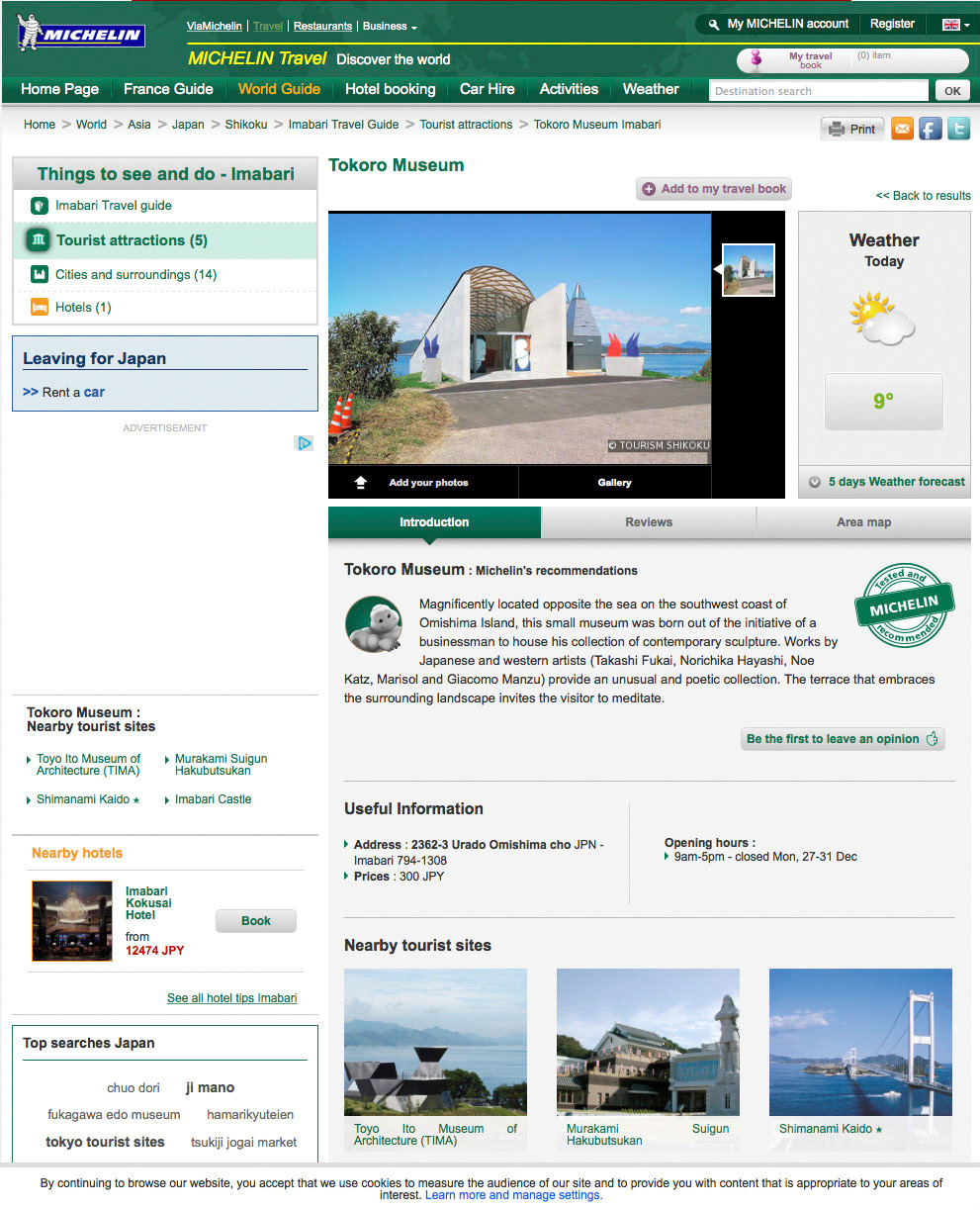Click ji mano top search
The height and width of the screenshot is (1210, 980).
[x=210, y=1087]
